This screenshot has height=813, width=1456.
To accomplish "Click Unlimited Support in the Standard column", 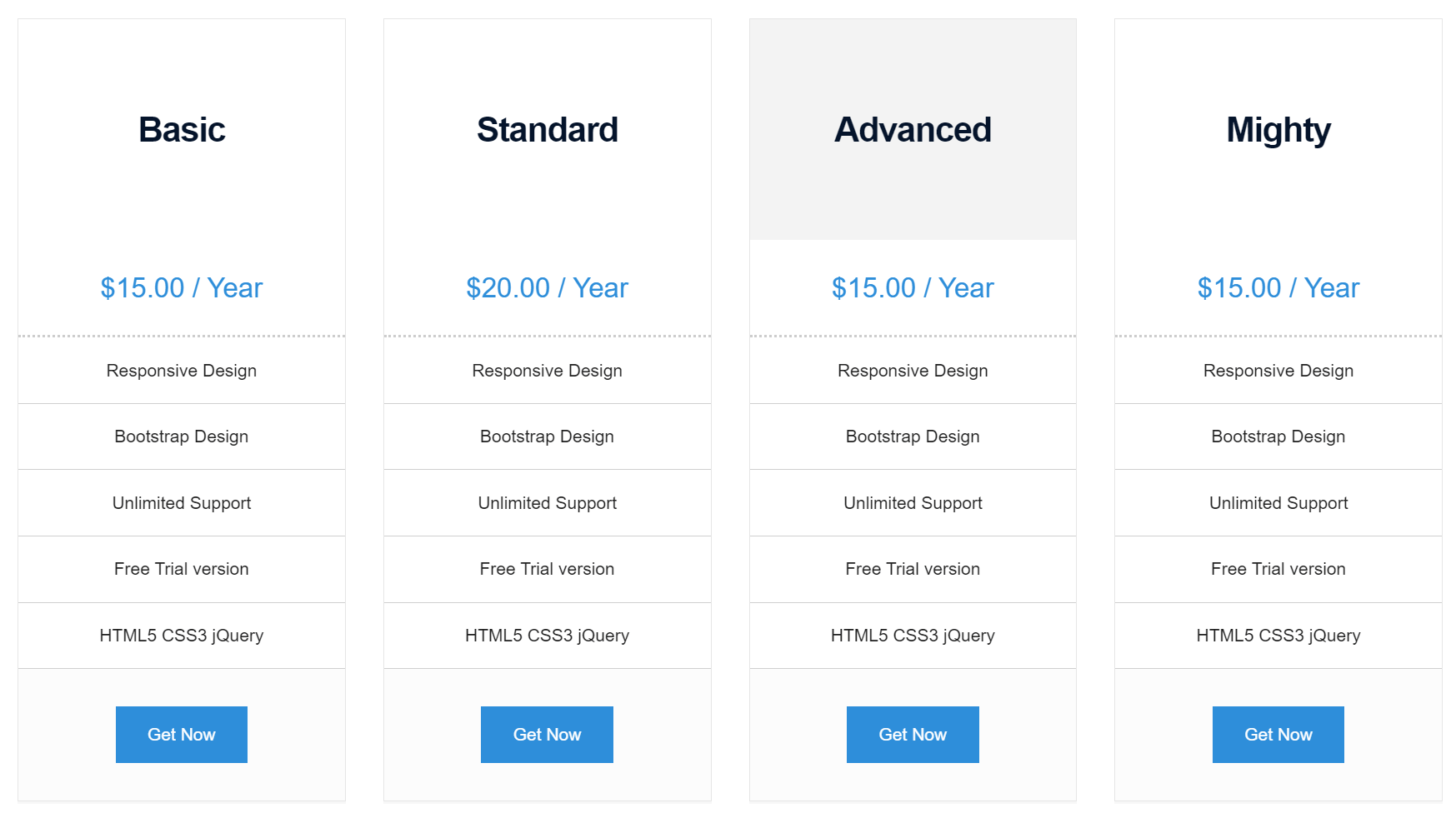I will pyautogui.click(x=547, y=503).
